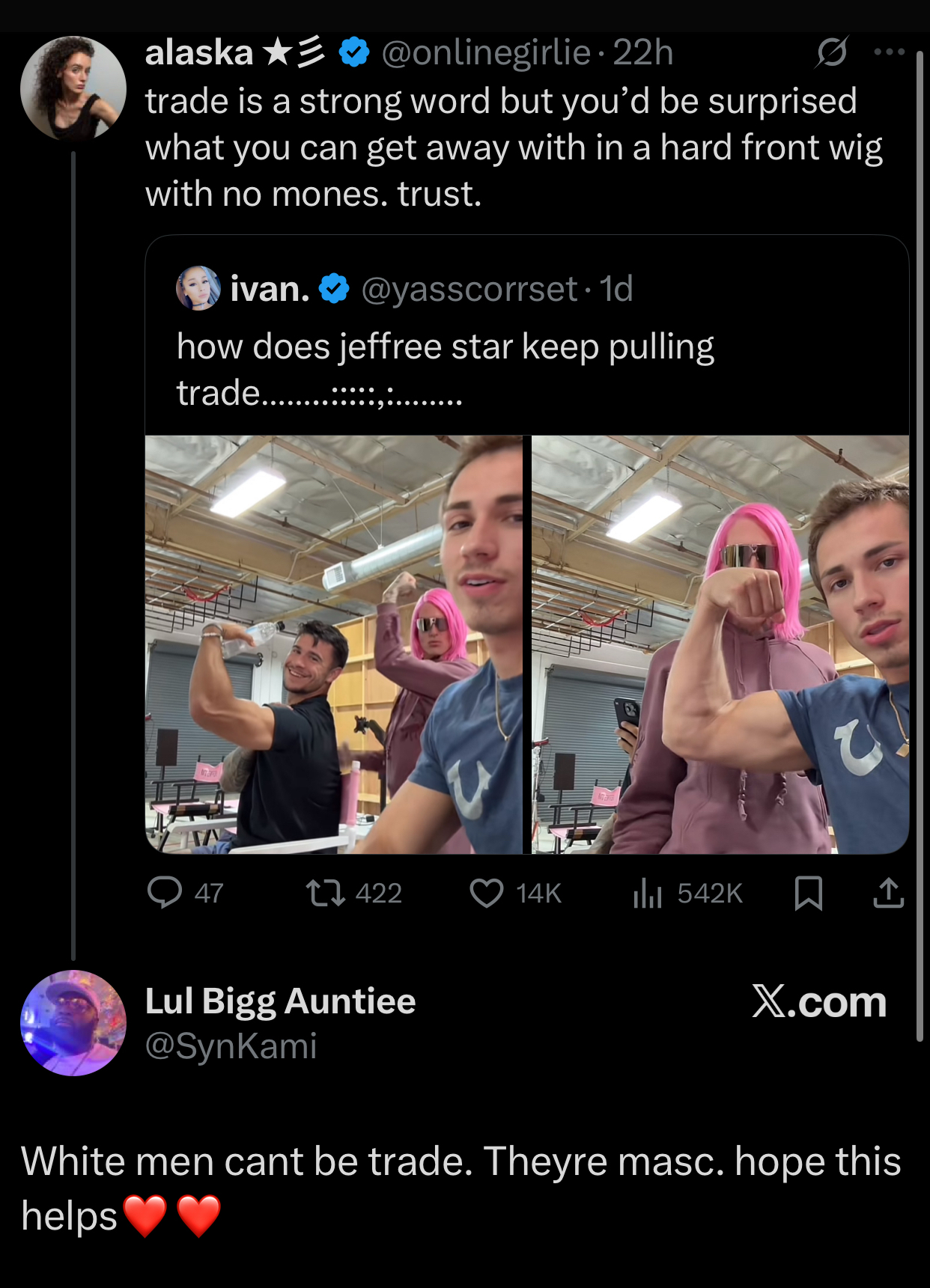This screenshot has width=930, height=1288.
Task: Open the right quoted tweet photo
Action: 720,644
